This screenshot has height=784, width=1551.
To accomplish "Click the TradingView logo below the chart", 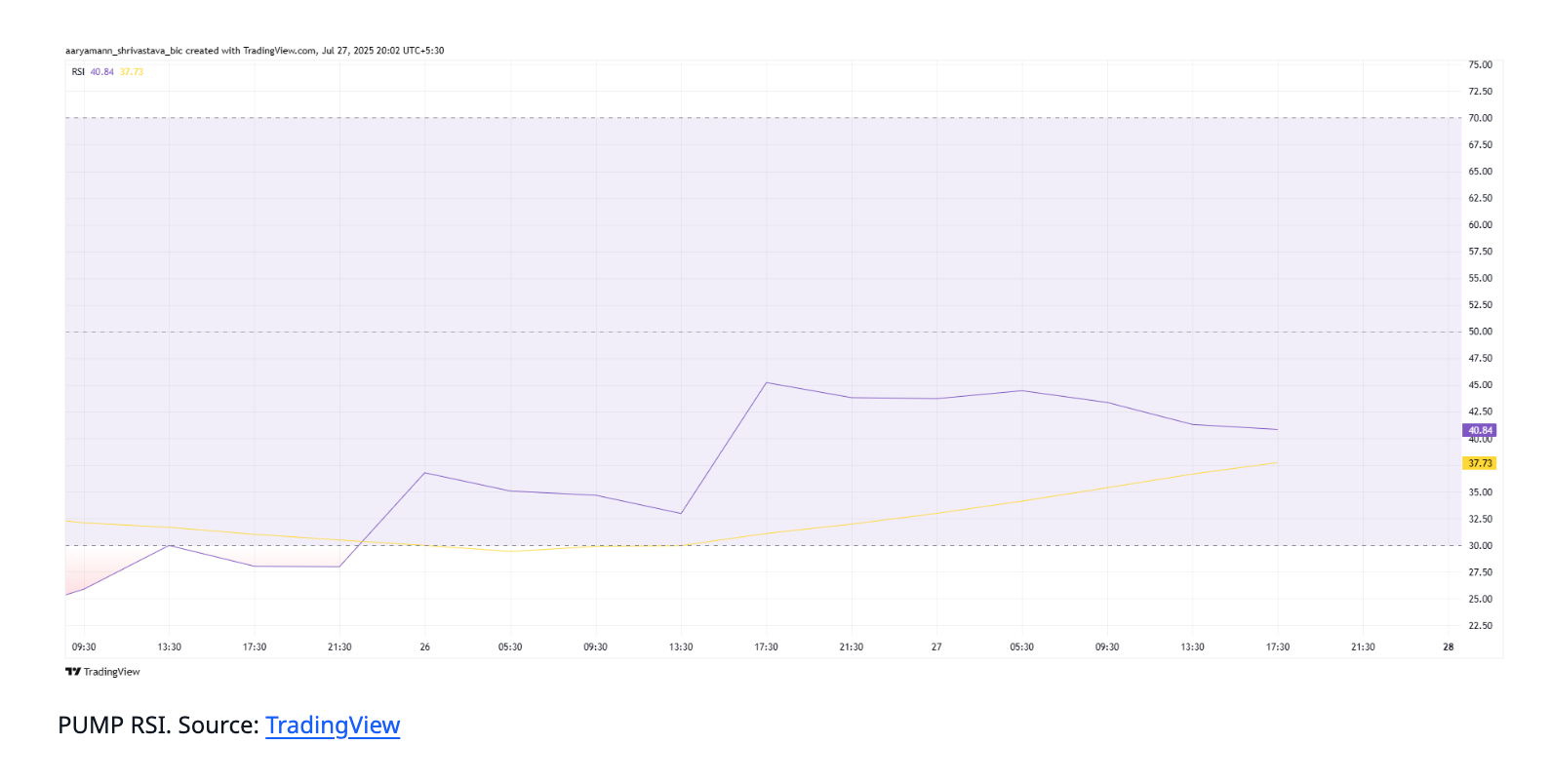I will [x=102, y=672].
